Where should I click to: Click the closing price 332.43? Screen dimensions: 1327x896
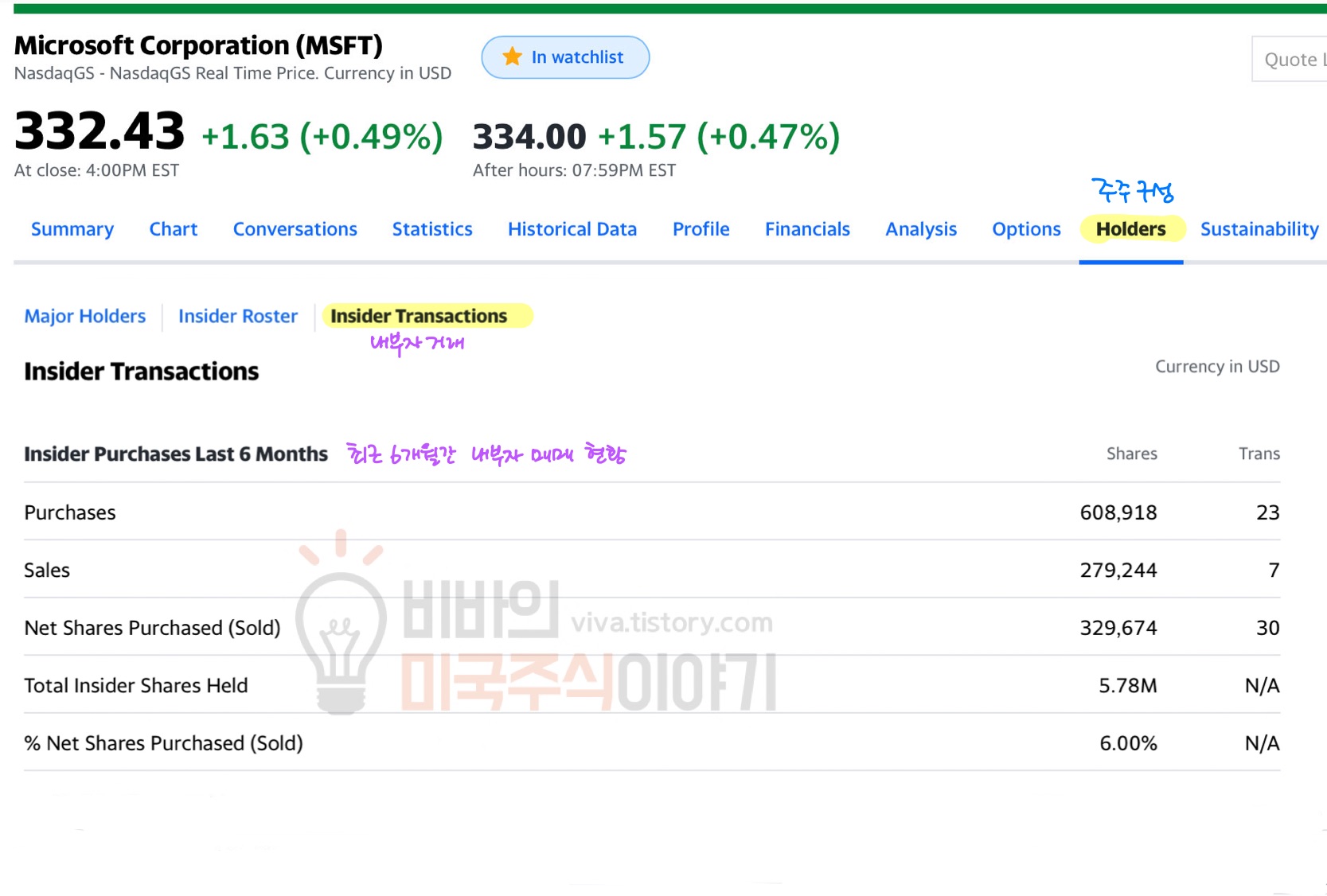[100, 131]
